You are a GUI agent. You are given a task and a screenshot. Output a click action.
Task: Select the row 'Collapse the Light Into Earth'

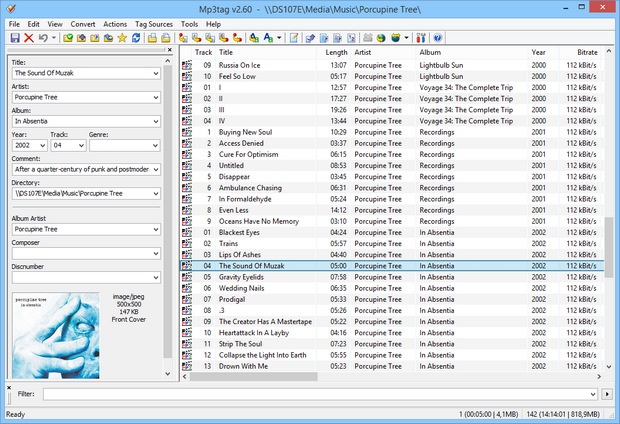point(392,355)
